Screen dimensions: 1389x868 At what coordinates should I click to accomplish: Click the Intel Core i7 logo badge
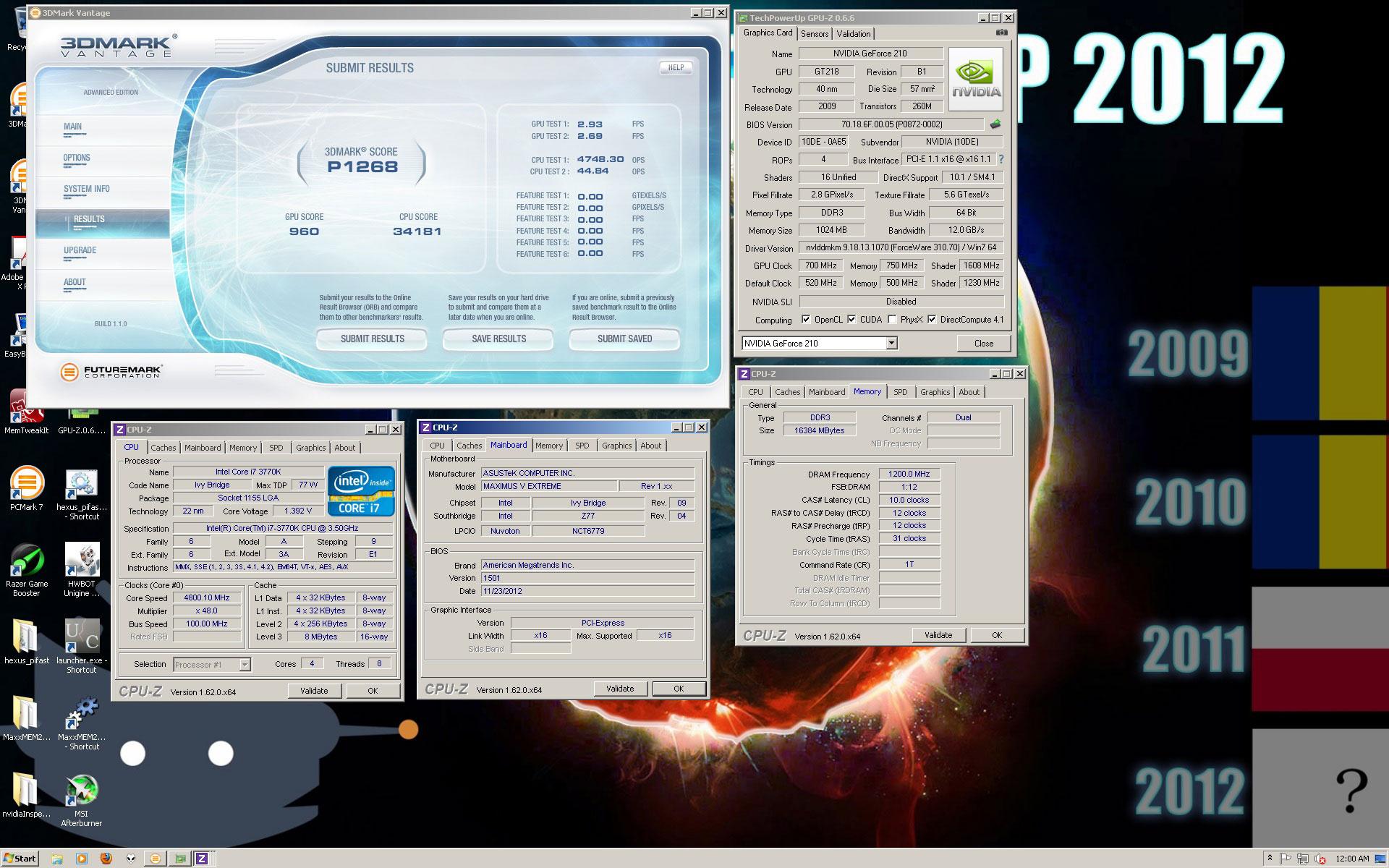(361, 490)
